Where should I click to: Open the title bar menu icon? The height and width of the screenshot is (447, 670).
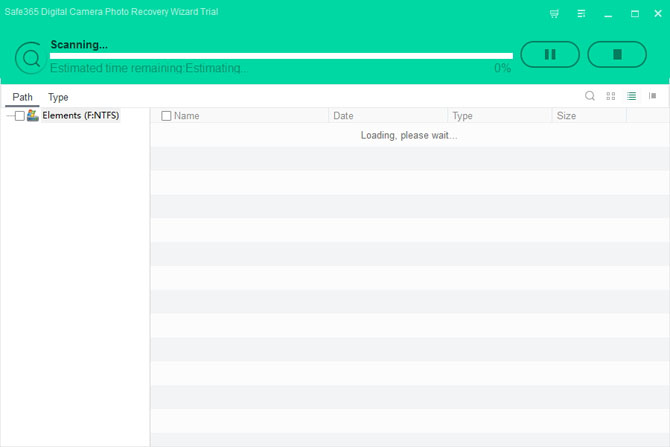(x=581, y=14)
